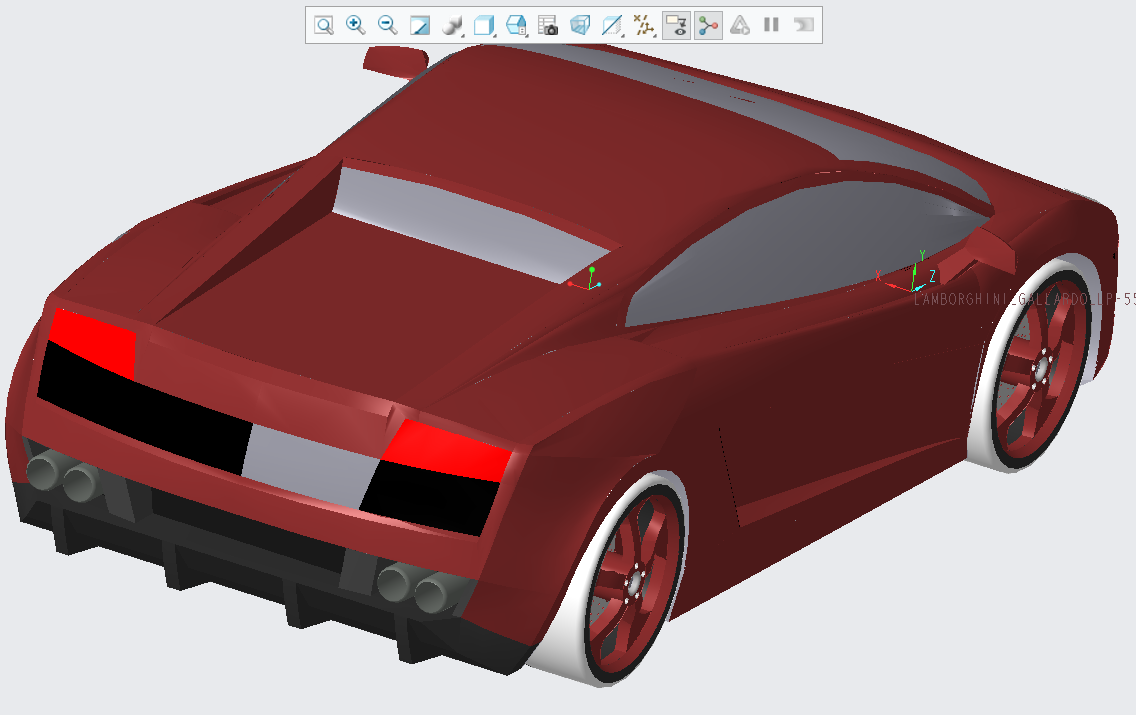Click the Pause icon in the toolbar
This screenshot has width=1136, height=715.
[772, 25]
